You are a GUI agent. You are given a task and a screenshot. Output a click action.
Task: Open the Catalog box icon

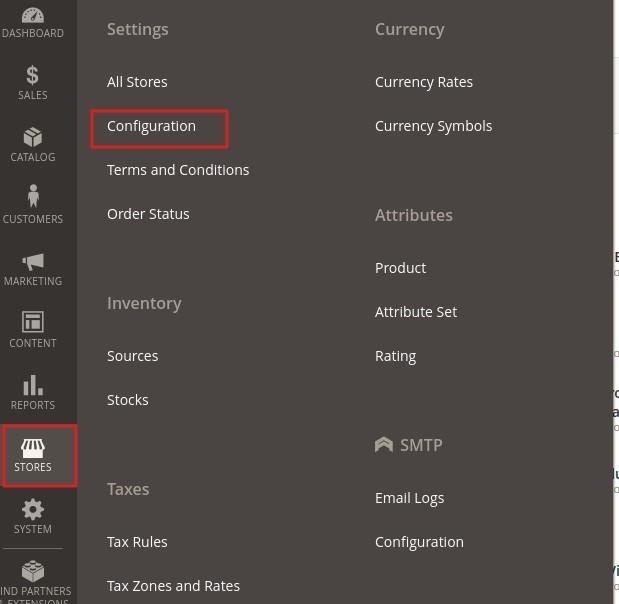[32, 137]
